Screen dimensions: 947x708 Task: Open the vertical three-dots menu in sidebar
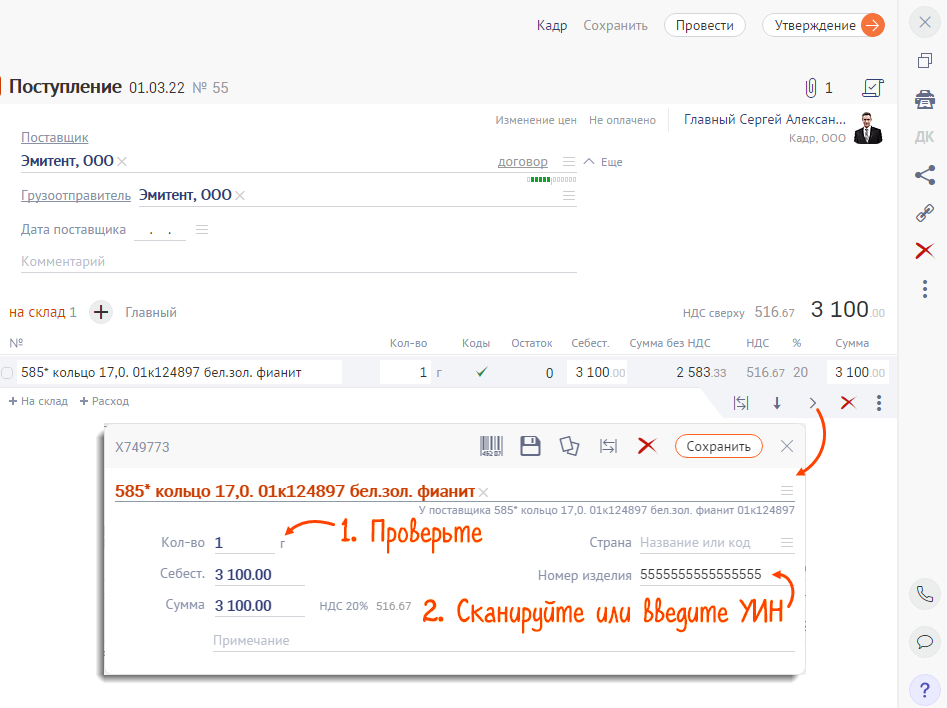(924, 289)
